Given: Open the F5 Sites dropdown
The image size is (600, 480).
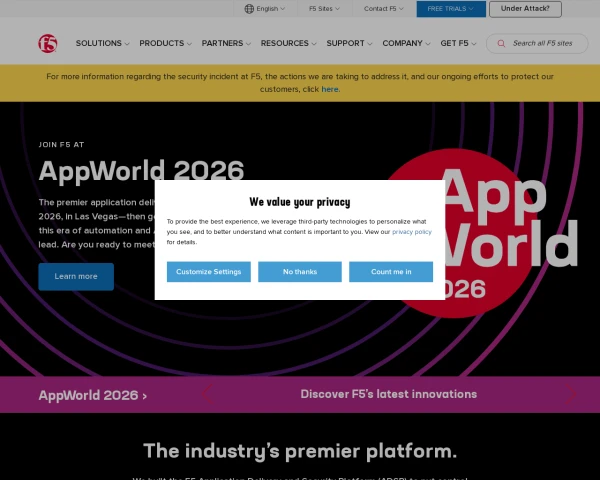Looking at the screenshot, I should [x=324, y=9].
